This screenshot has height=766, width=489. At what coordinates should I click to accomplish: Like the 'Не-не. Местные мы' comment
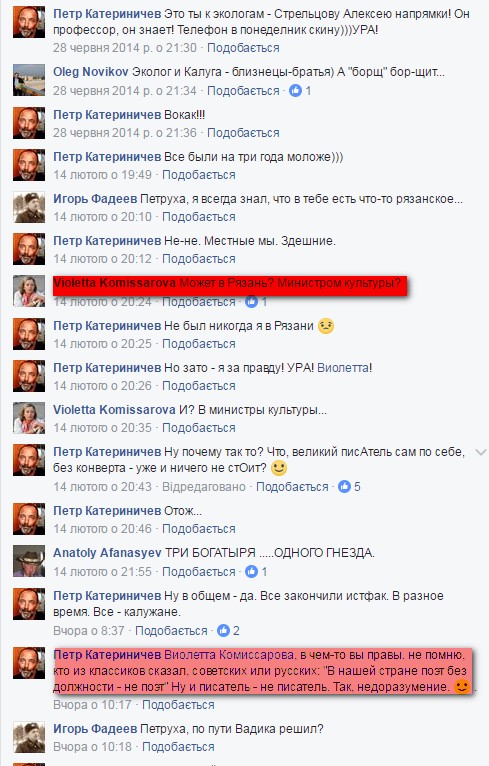point(198,259)
